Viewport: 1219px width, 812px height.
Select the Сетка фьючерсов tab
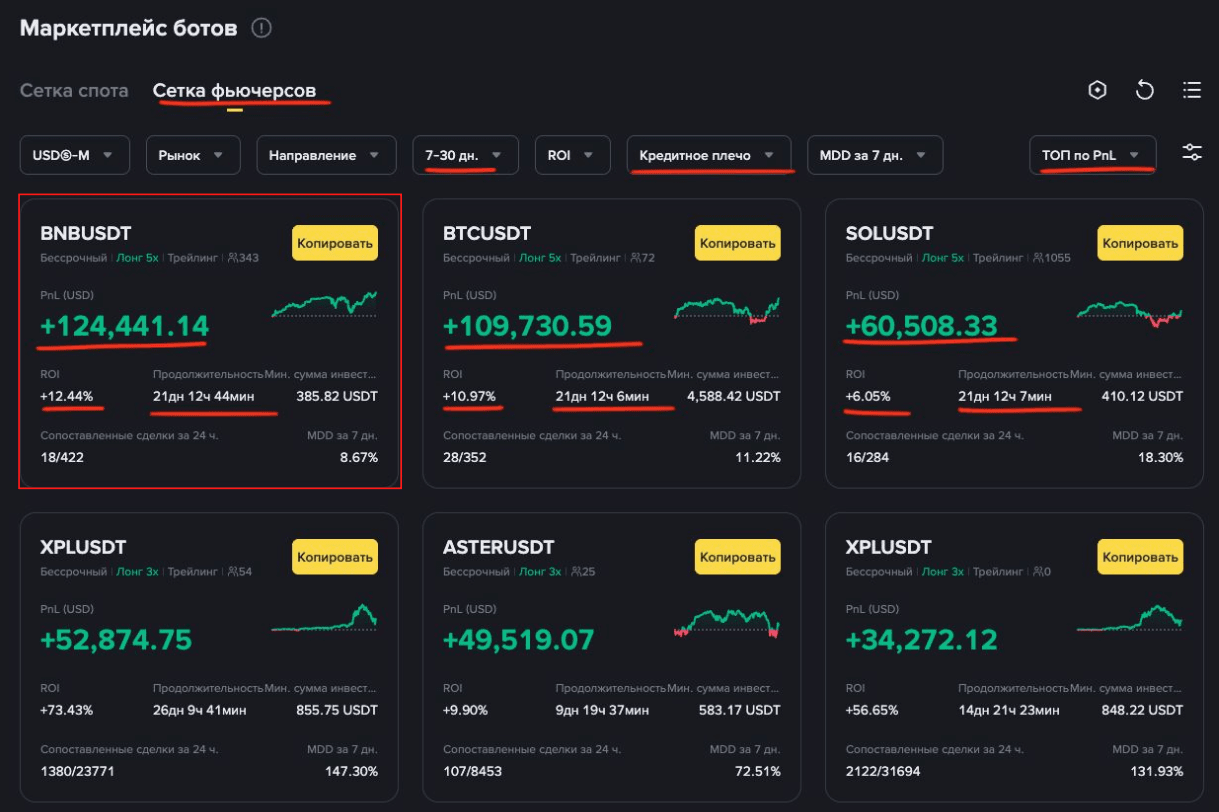click(x=234, y=91)
